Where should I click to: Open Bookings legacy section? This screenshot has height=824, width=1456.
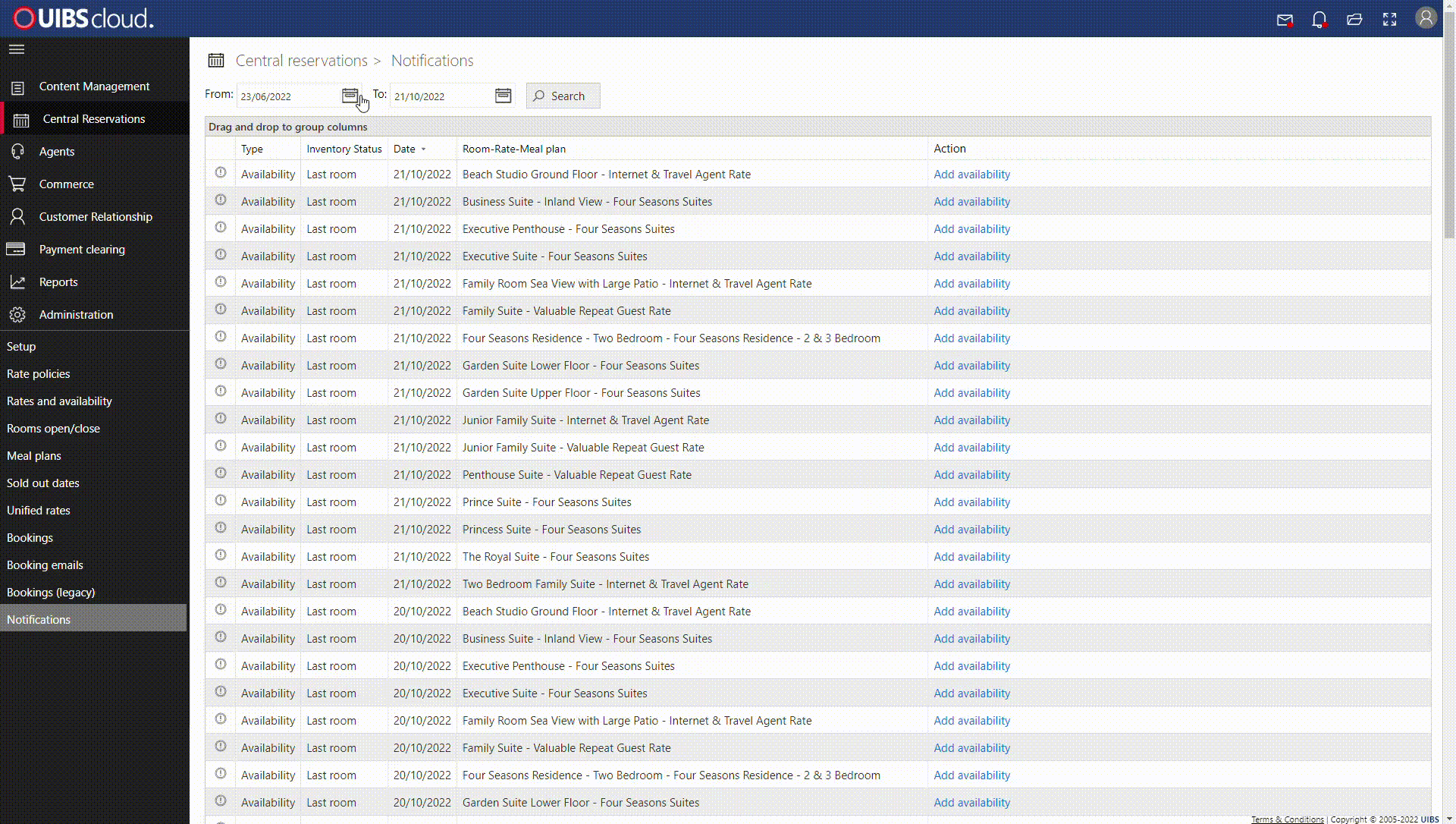pyautogui.click(x=51, y=592)
